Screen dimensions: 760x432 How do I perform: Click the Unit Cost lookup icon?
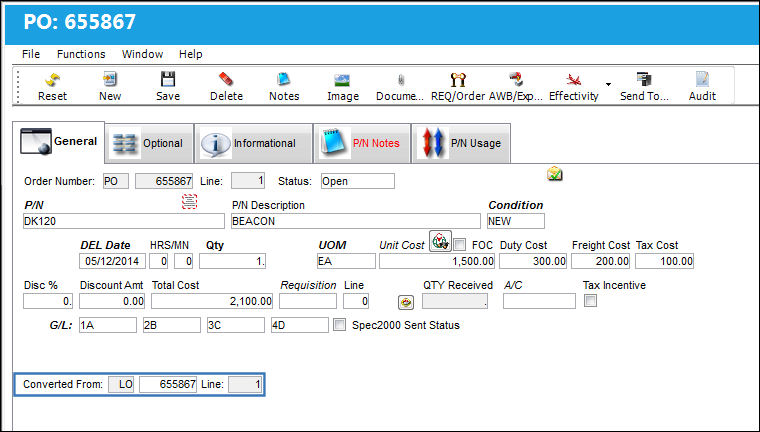point(440,241)
